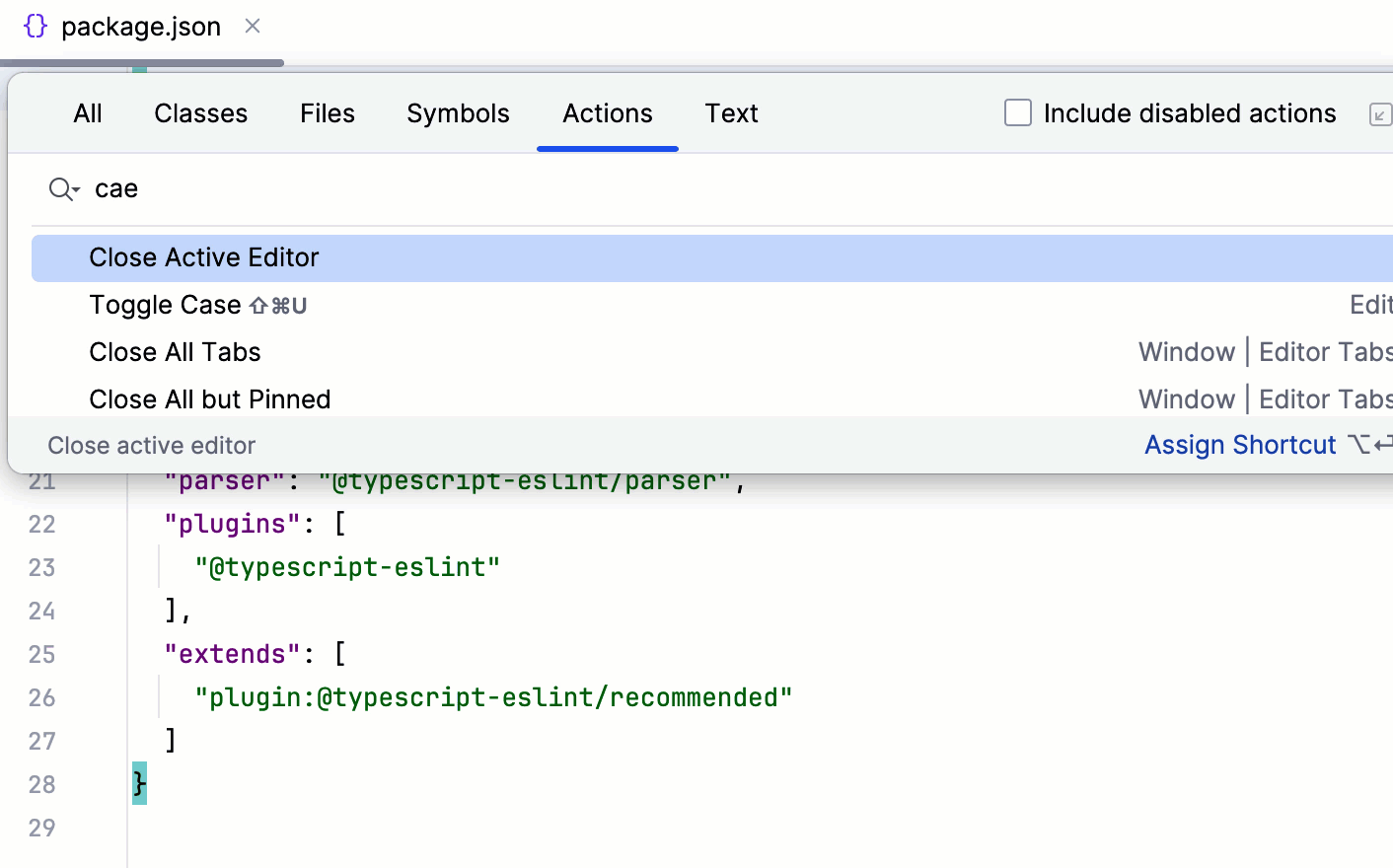The height and width of the screenshot is (868, 1393).
Task: Run the Close Active Editor action
Action: pyautogui.click(x=204, y=257)
